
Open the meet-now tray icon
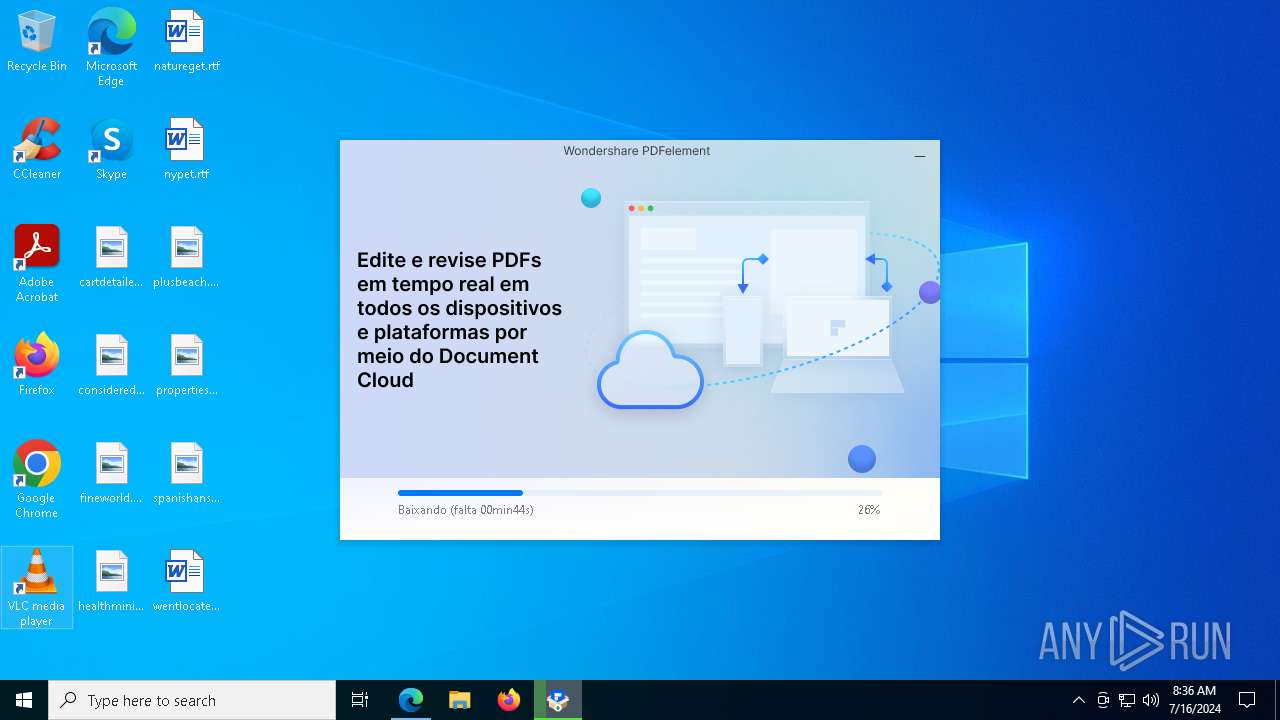1103,700
